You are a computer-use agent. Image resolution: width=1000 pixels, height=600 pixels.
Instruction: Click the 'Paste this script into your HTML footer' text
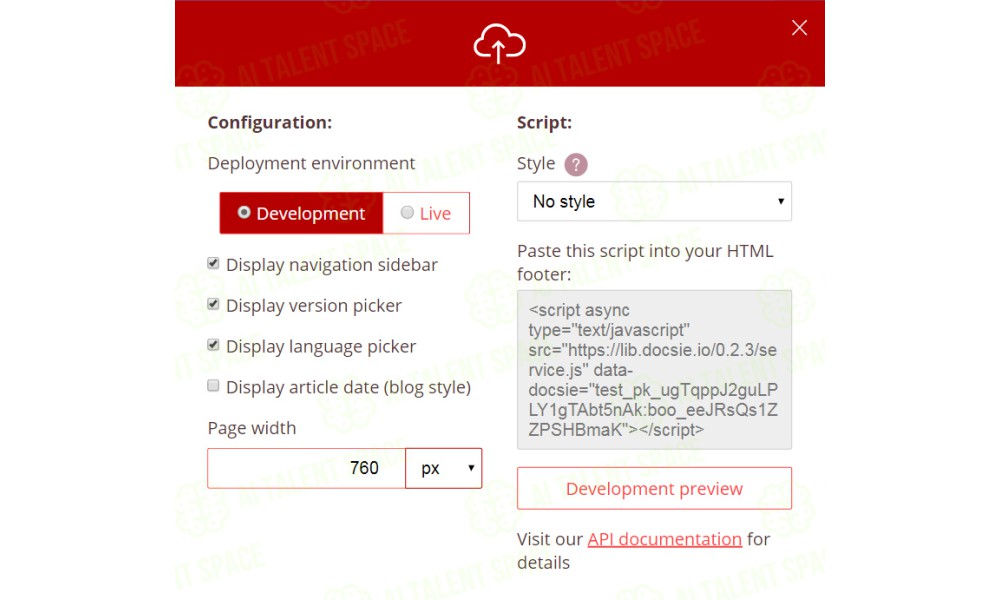point(645,263)
